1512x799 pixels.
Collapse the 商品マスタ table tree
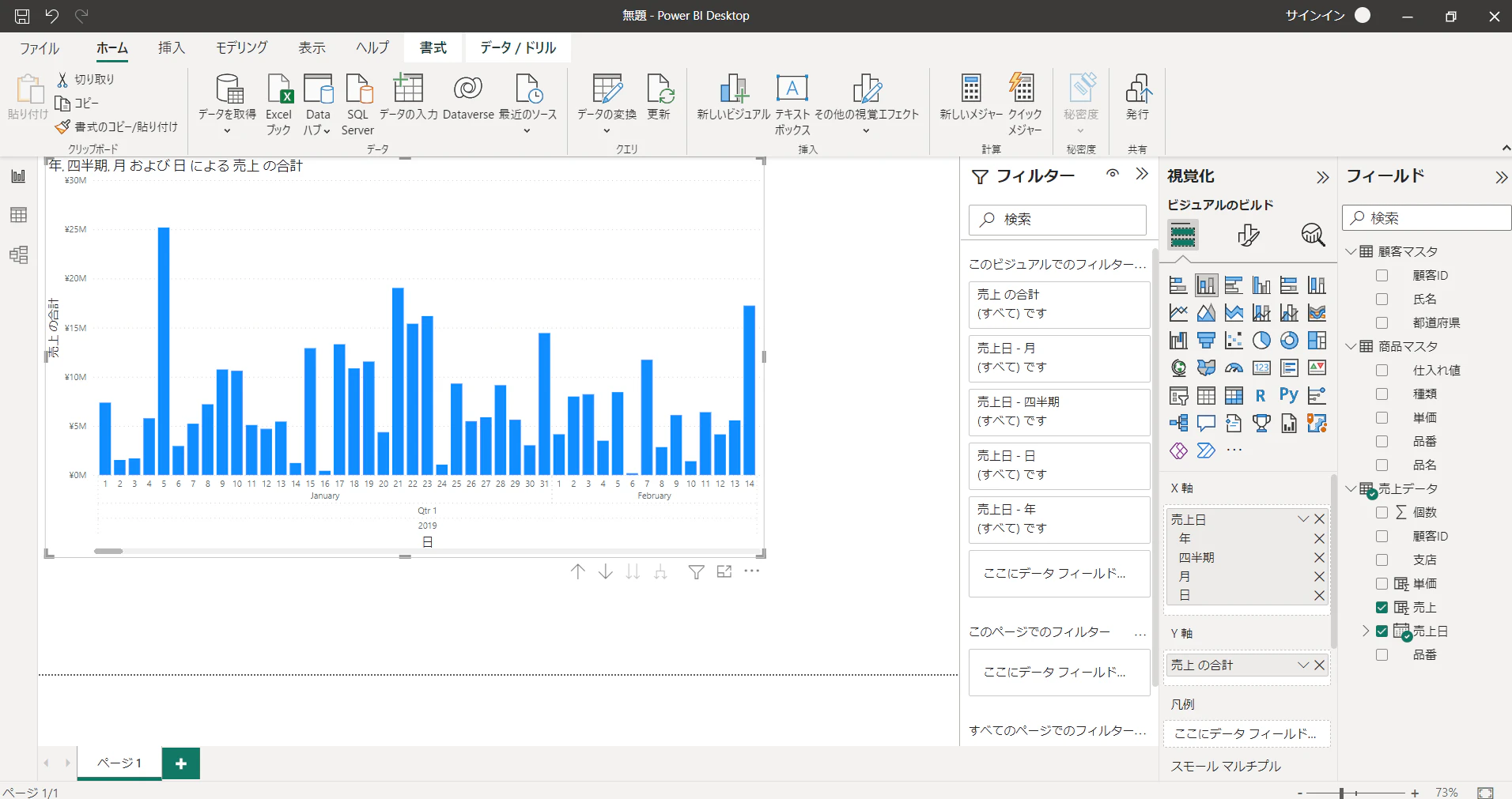(1351, 347)
